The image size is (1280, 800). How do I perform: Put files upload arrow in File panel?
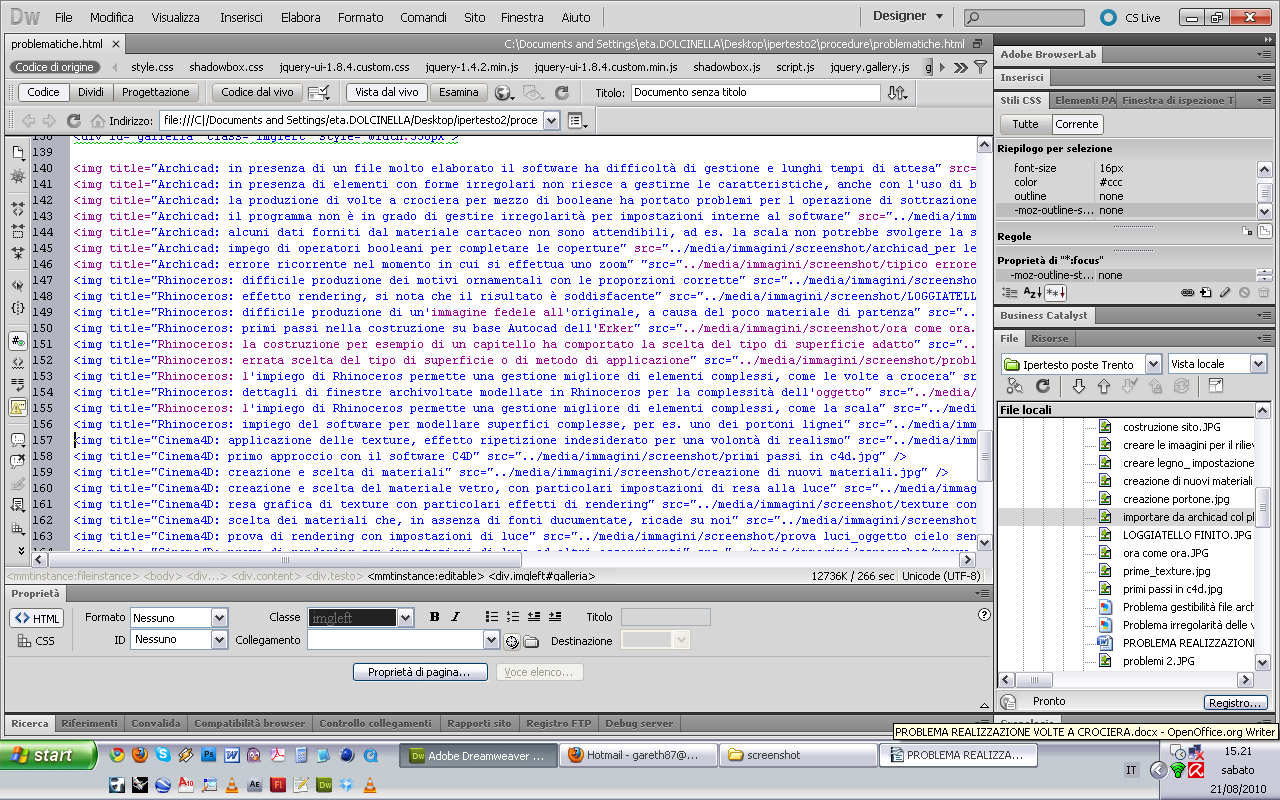tap(1104, 386)
